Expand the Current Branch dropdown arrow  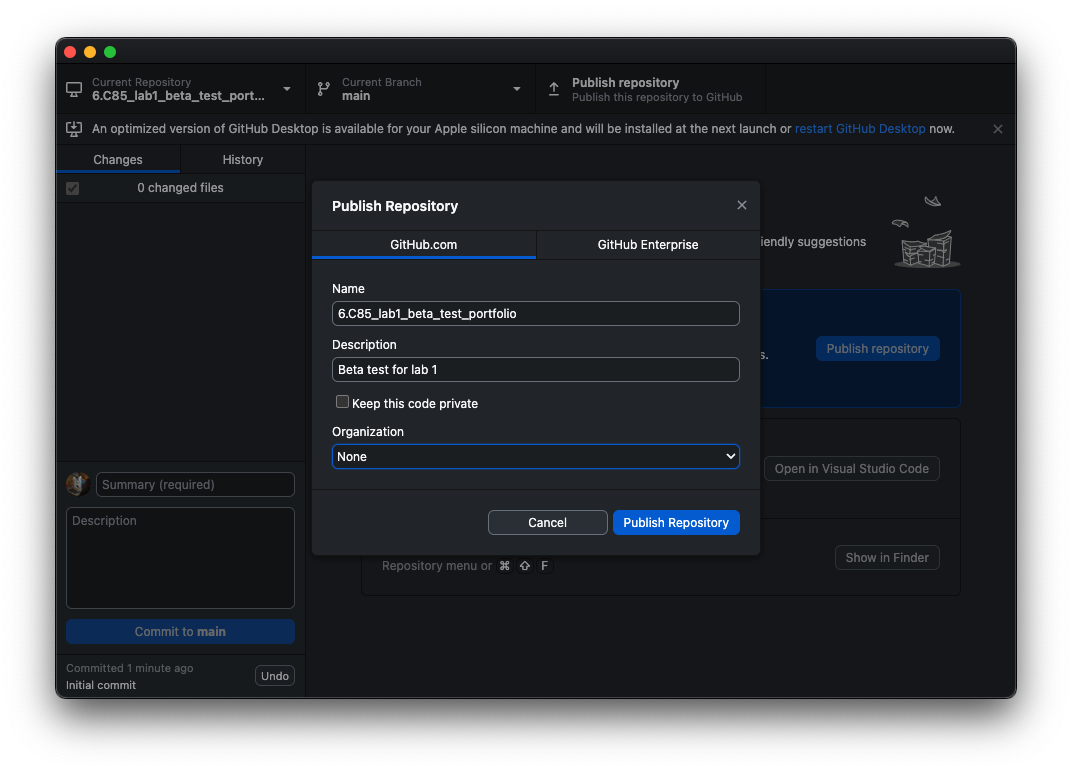[517, 89]
